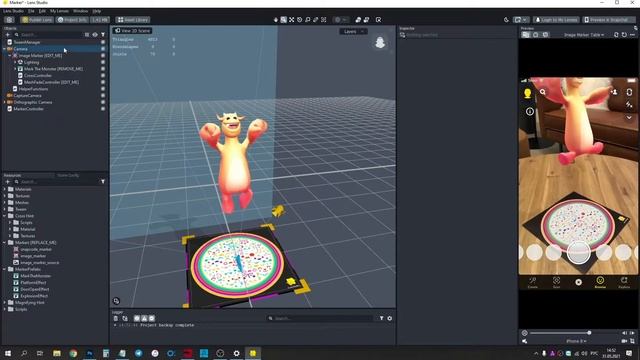Toggle the CrossController enable checkbox

pos(103,76)
